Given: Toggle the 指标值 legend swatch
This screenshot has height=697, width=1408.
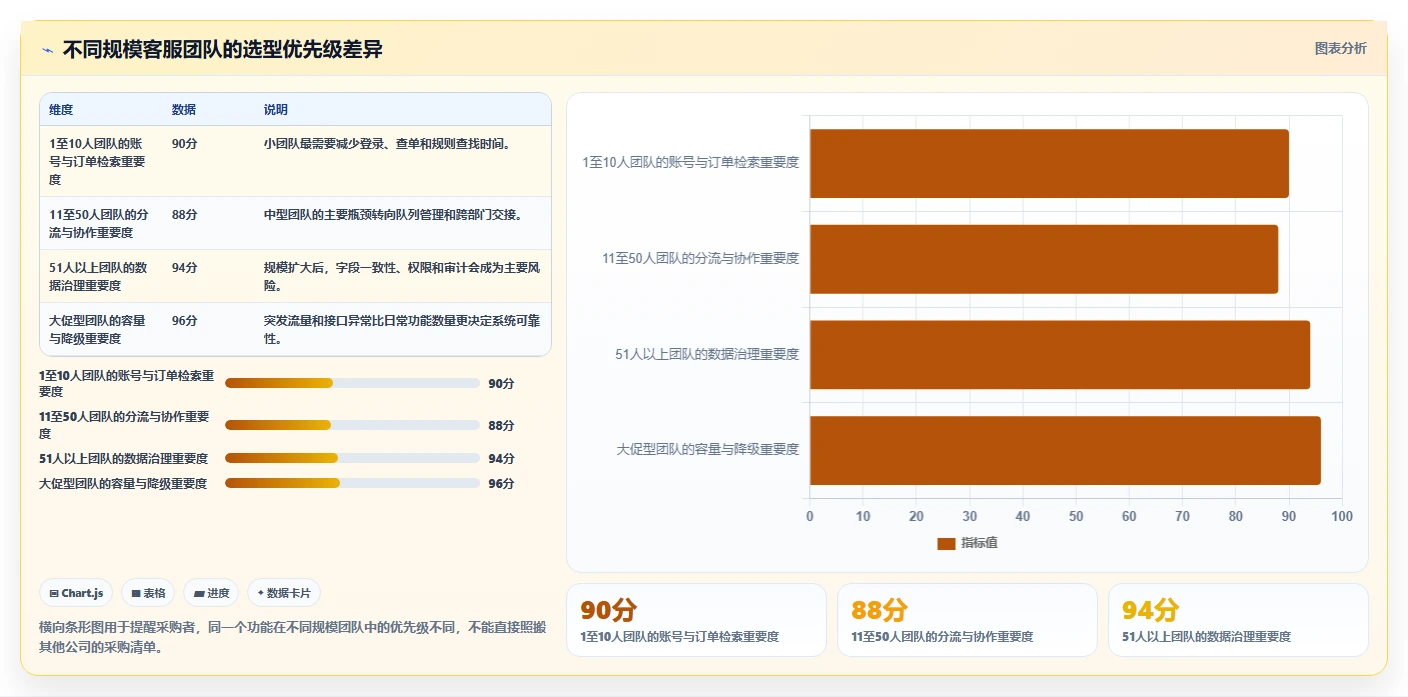Looking at the screenshot, I should coord(946,543).
